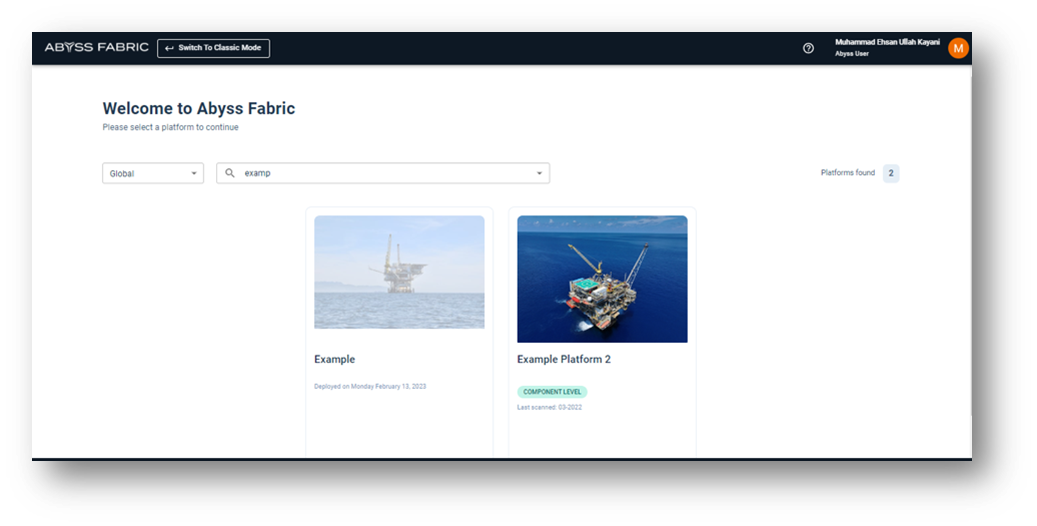The width and height of the screenshot is (1037, 526).
Task: Click the return arrow icon beside Classic Mode
Action: click(169, 48)
